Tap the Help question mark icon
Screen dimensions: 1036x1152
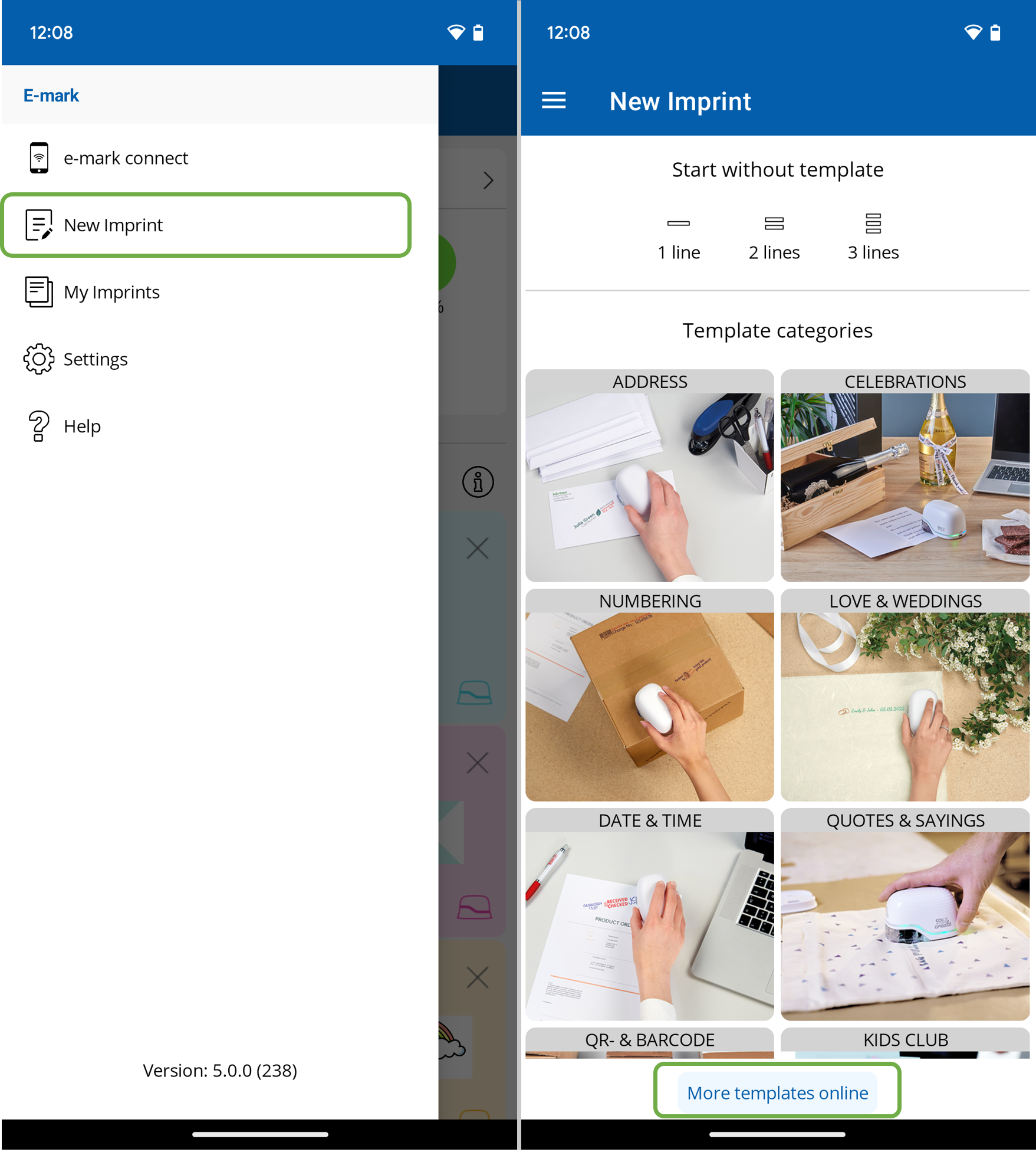pos(39,426)
